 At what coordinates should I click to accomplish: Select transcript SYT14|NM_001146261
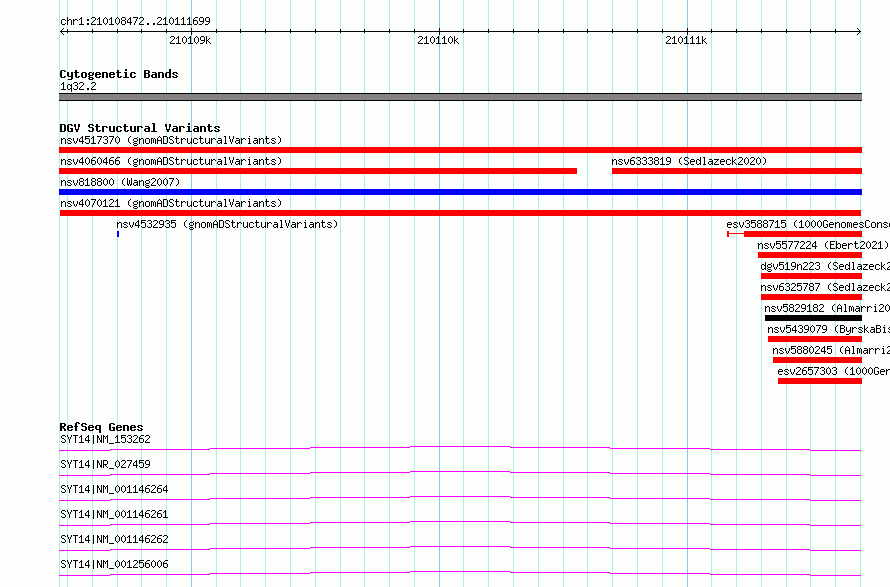[x=114, y=514]
